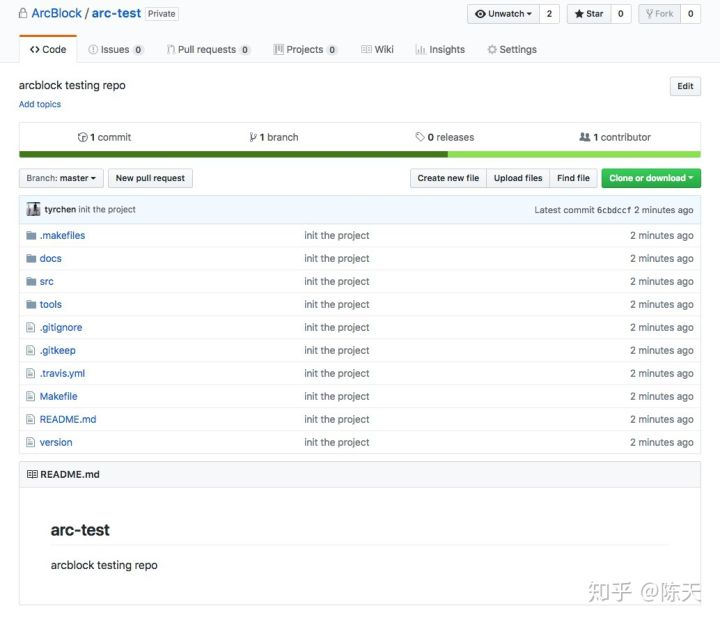Open latest commit hash 6cbdccf
720x622 pixels.
tap(614, 210)
